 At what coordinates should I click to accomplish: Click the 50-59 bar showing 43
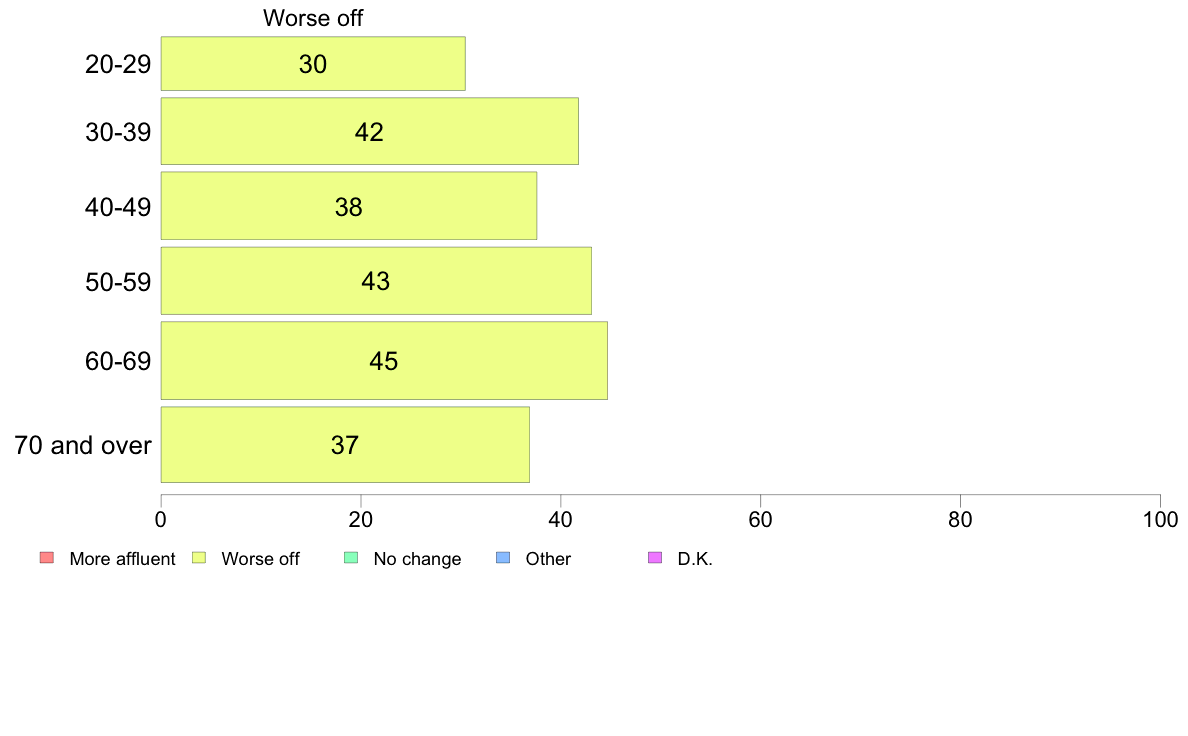(376, 280)
